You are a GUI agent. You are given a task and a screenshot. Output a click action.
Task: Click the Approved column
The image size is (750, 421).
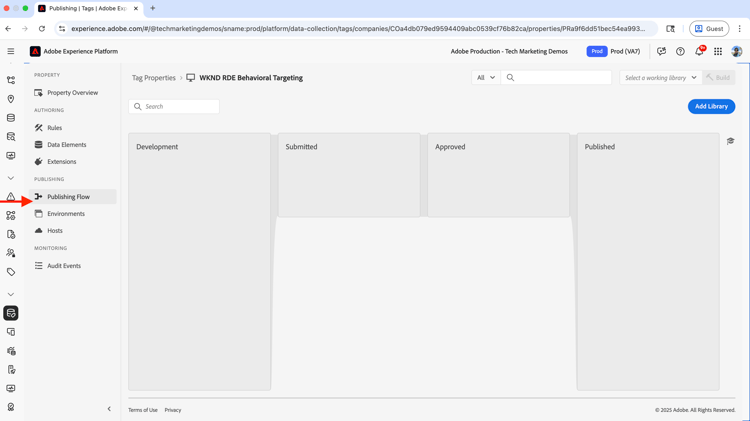pyautogui.click(x=498, y=175)
